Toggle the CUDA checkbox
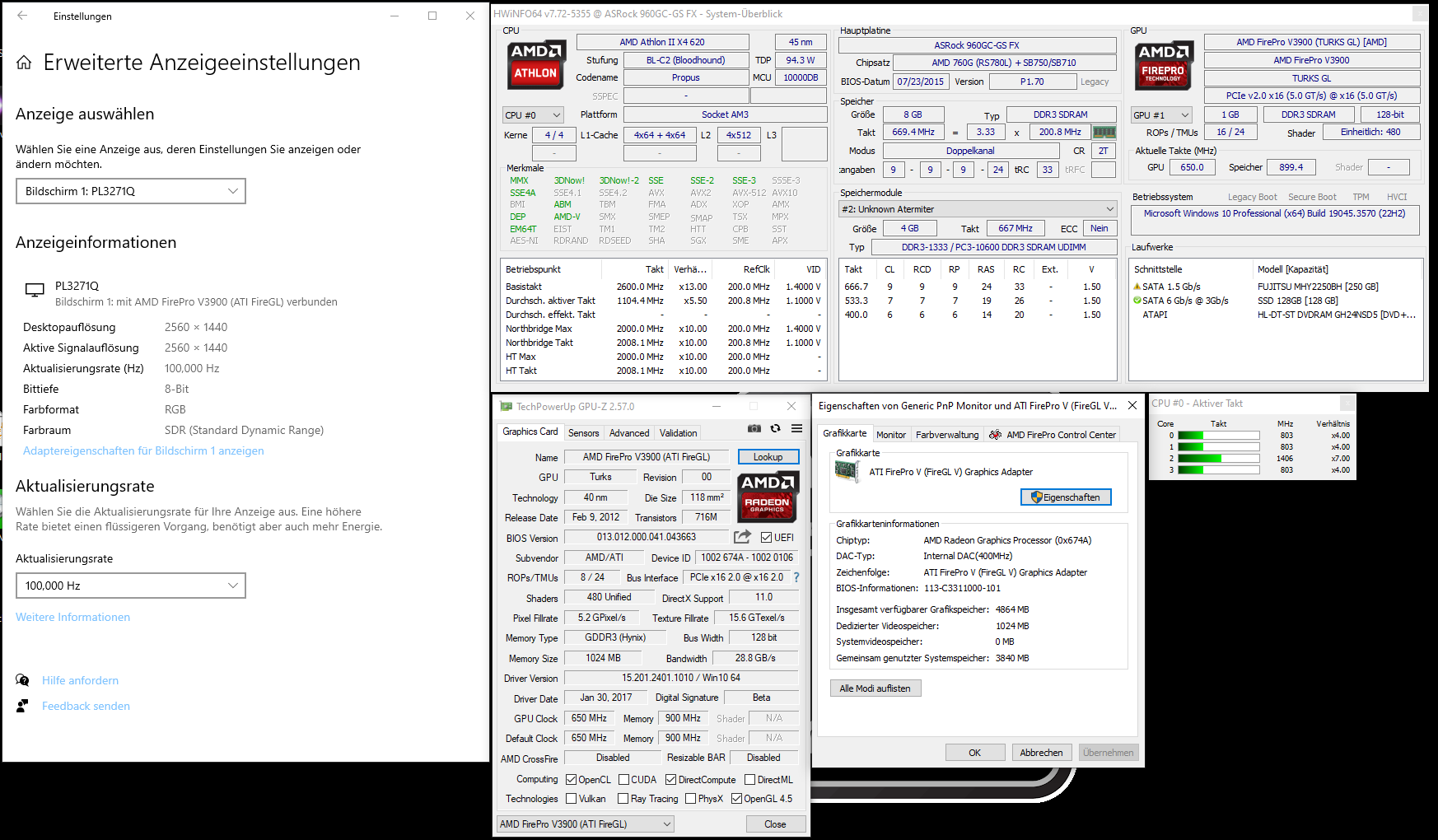This screenshot has height=840, width=1438. click(624, 779)
